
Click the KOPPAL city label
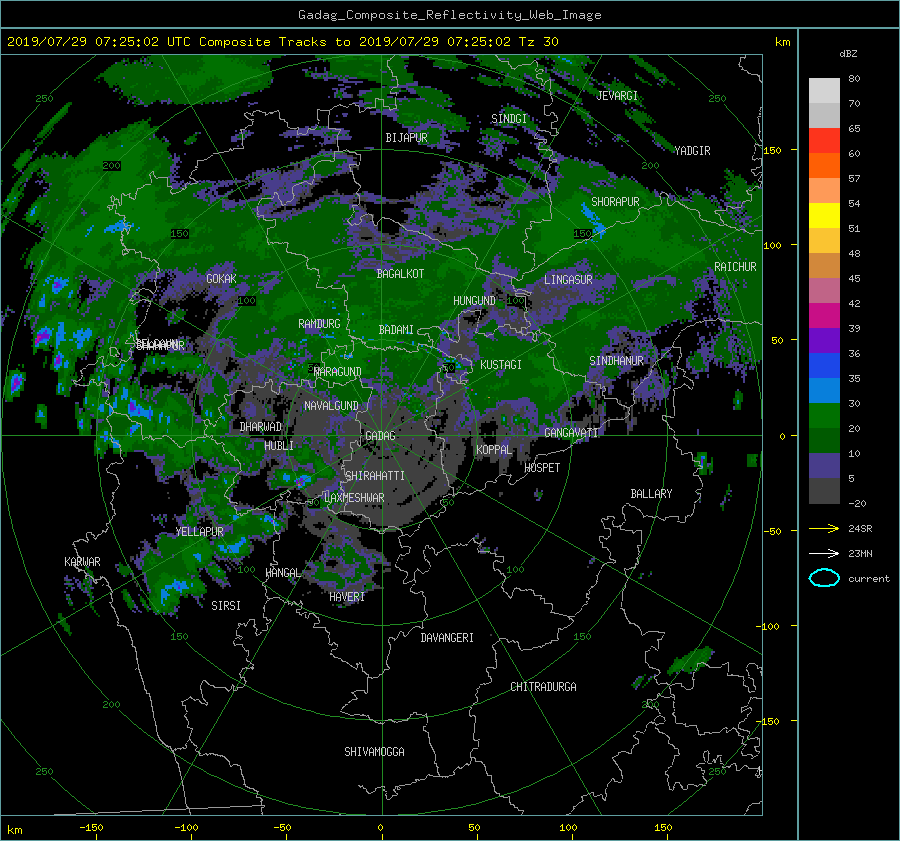click(494, 450)
